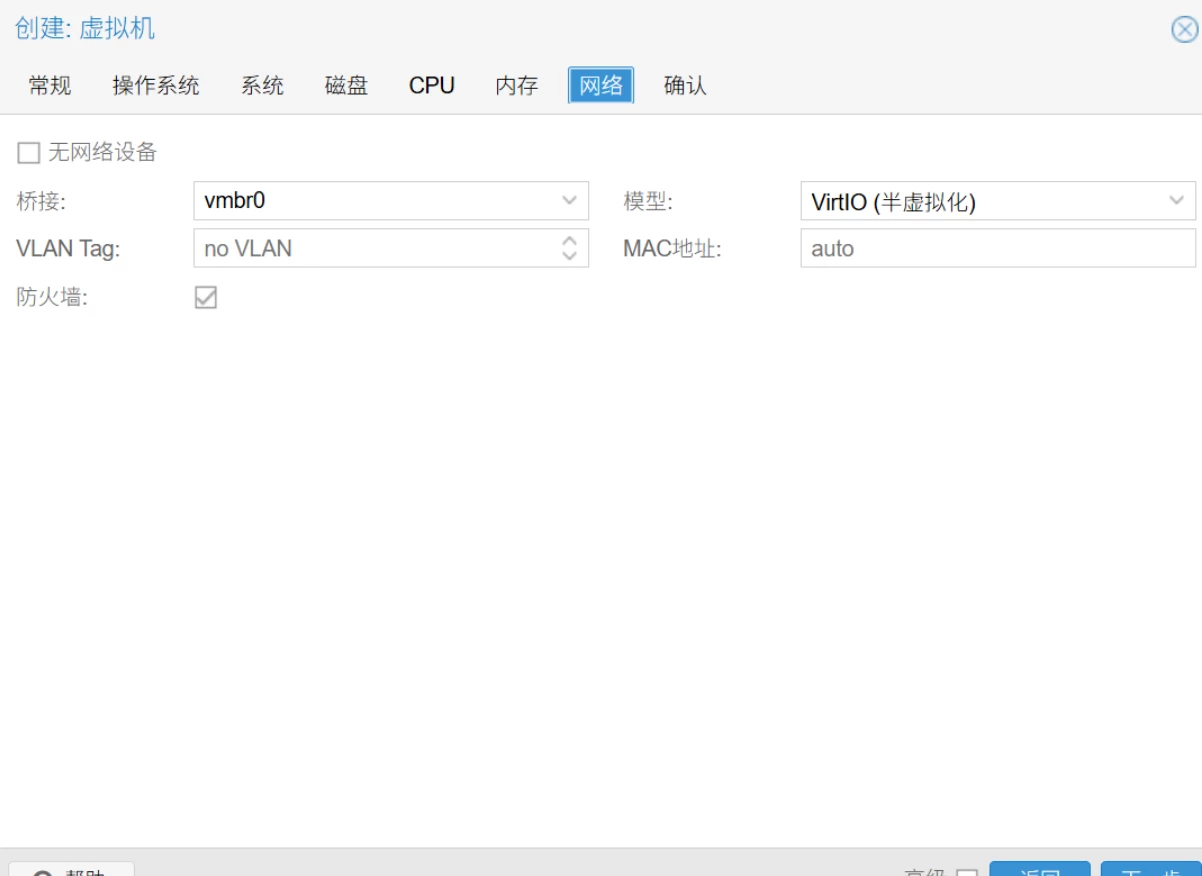Click the MAC地址 input field
1202x876 pixels.
tap(997, 249)
